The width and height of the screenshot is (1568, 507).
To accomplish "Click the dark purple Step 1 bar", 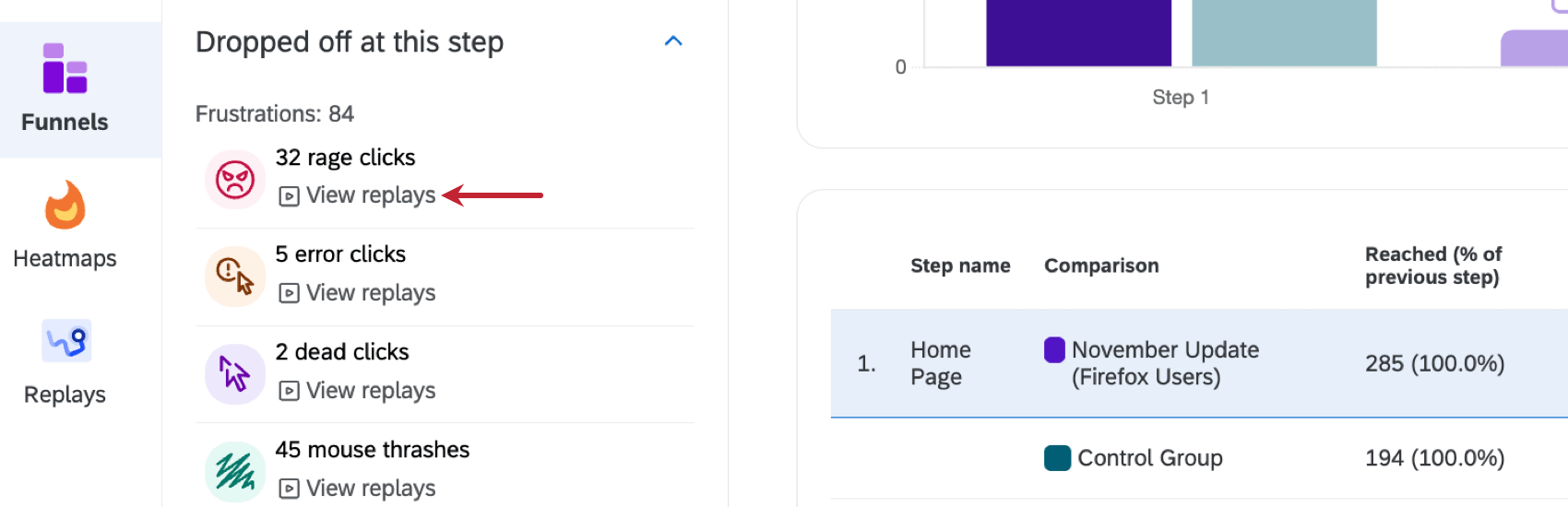I will coord(1078,32).
